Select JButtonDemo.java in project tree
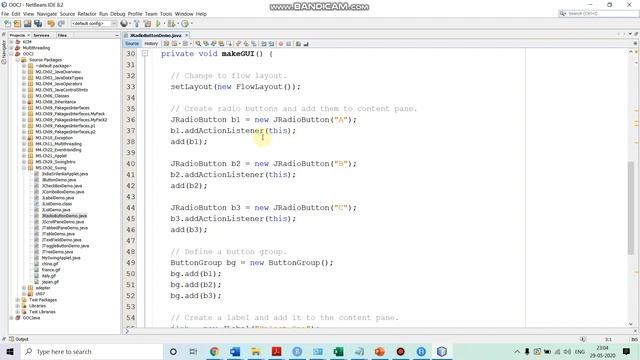 [x=59, y=180]
